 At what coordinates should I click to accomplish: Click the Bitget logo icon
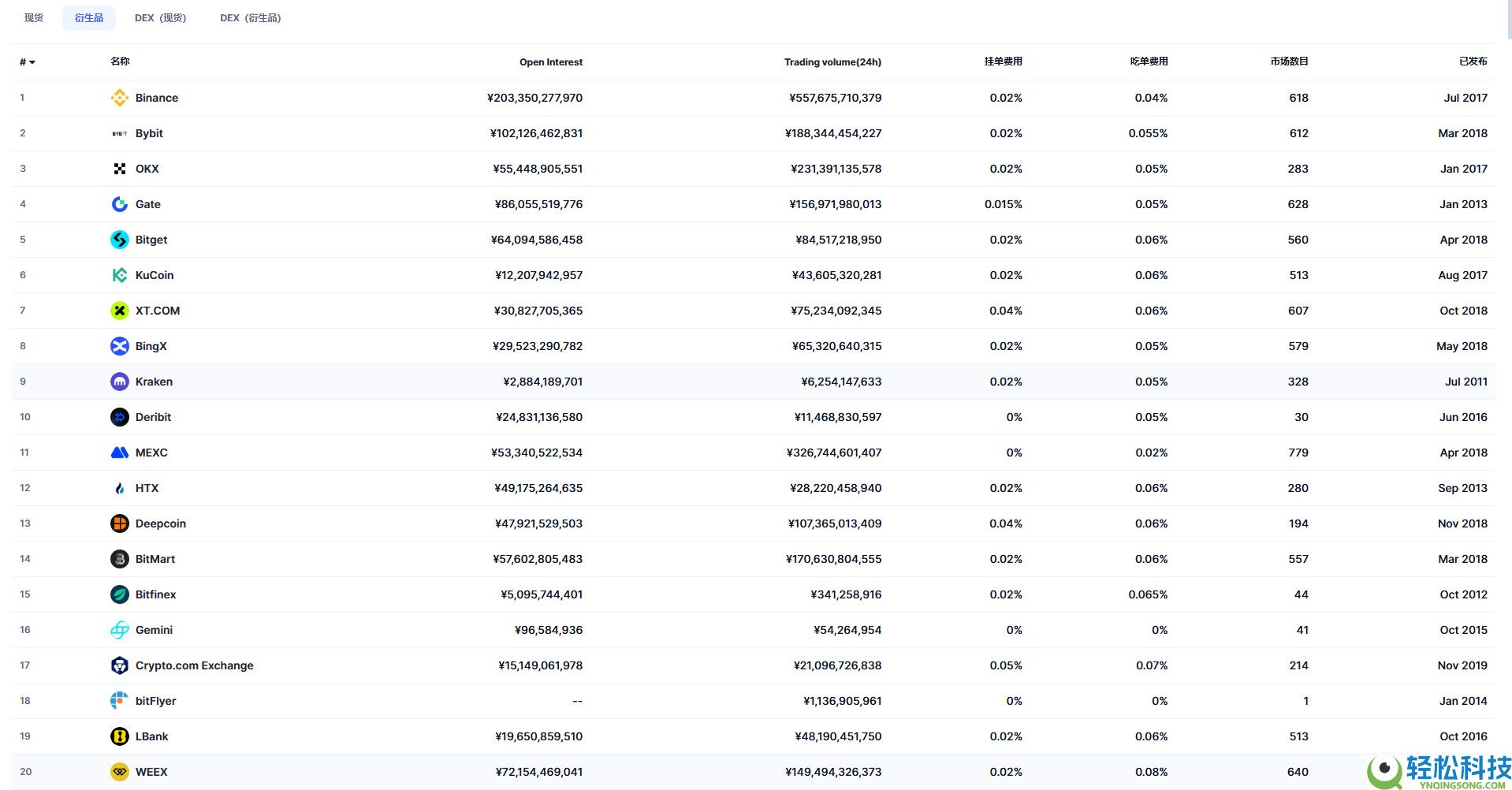[119, 240]
